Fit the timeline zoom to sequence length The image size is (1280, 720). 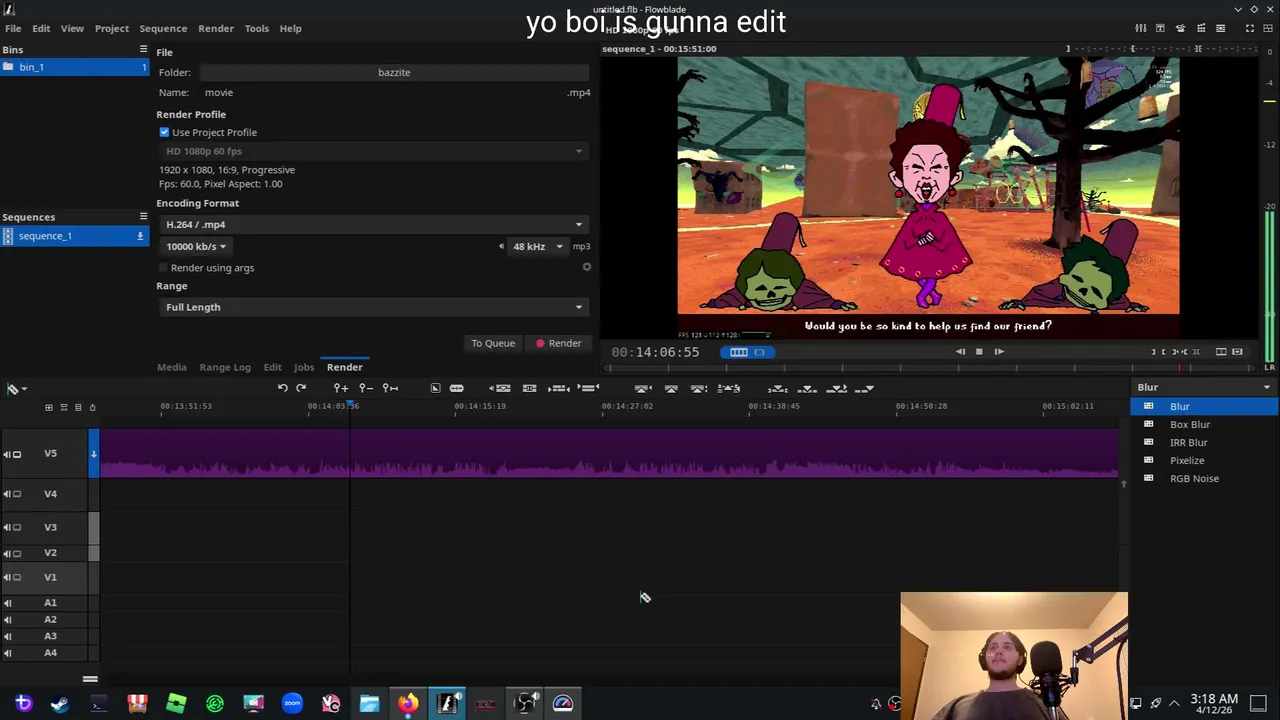coord(391,388)
